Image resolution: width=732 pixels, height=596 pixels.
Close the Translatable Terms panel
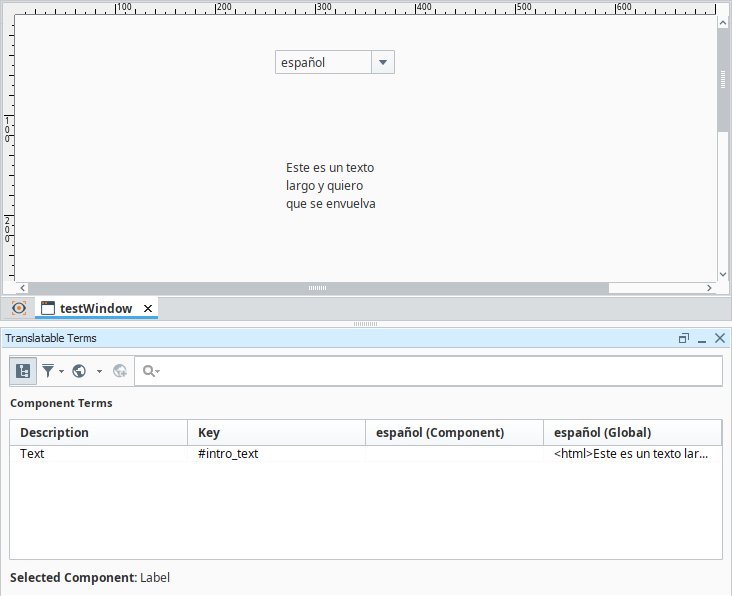click(x=720, y=339)
